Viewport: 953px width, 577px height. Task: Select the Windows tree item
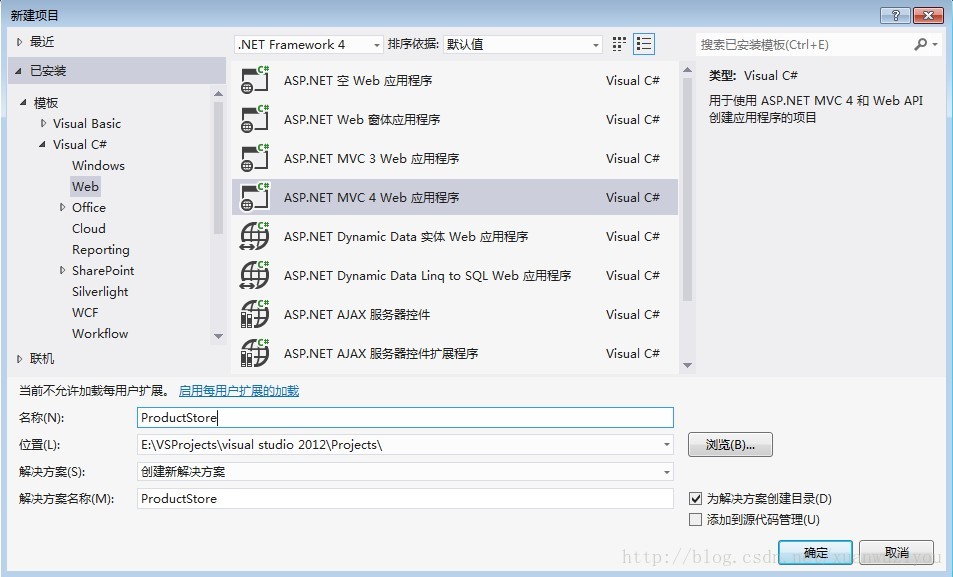(98, 165)
